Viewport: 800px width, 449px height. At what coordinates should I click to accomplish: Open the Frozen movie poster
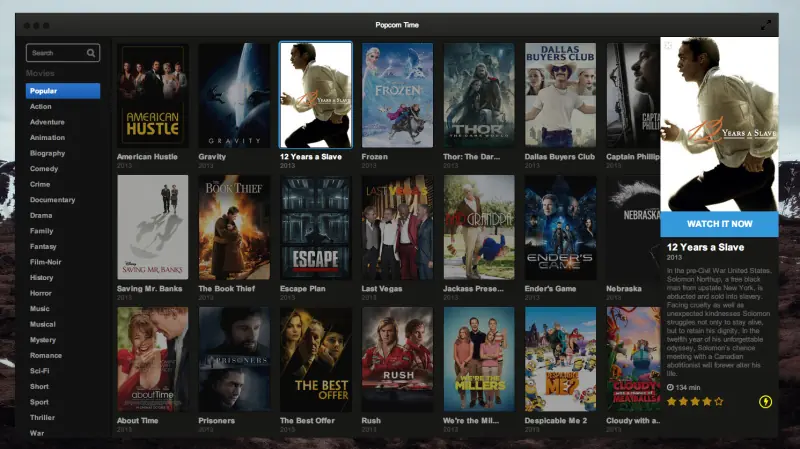397,95
